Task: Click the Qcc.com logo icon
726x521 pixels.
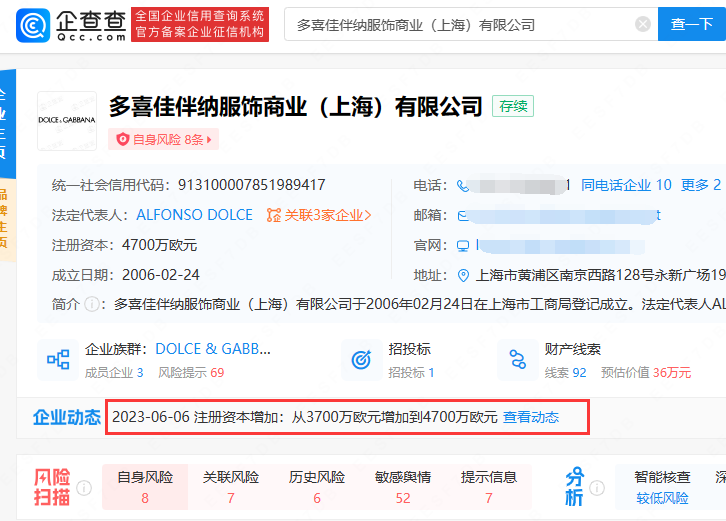Action: point(33,25)
